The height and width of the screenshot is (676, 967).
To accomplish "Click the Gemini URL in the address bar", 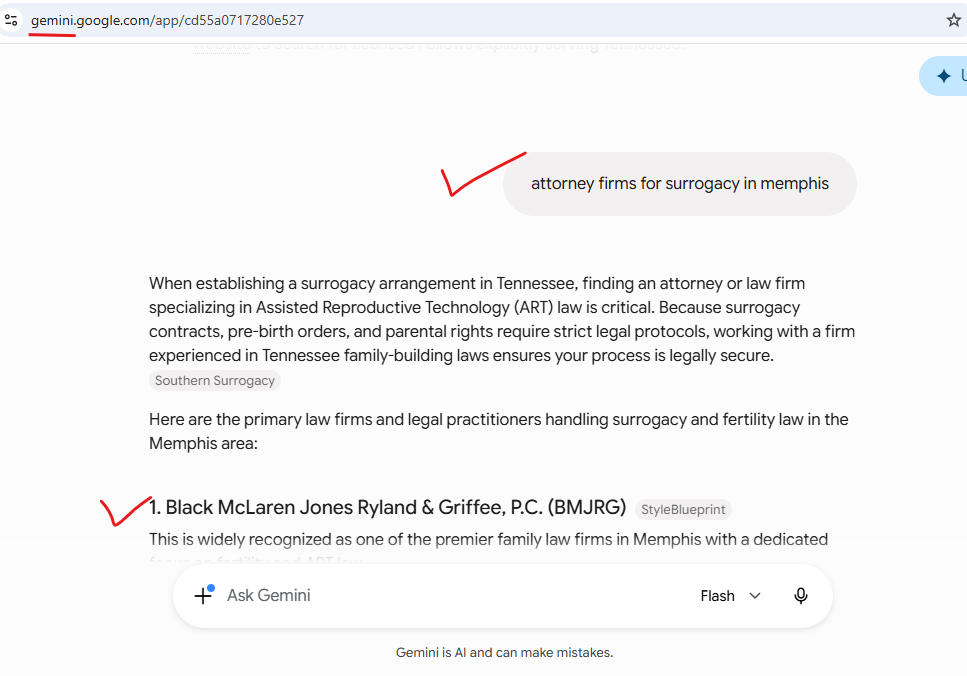I will coord(167,20).
